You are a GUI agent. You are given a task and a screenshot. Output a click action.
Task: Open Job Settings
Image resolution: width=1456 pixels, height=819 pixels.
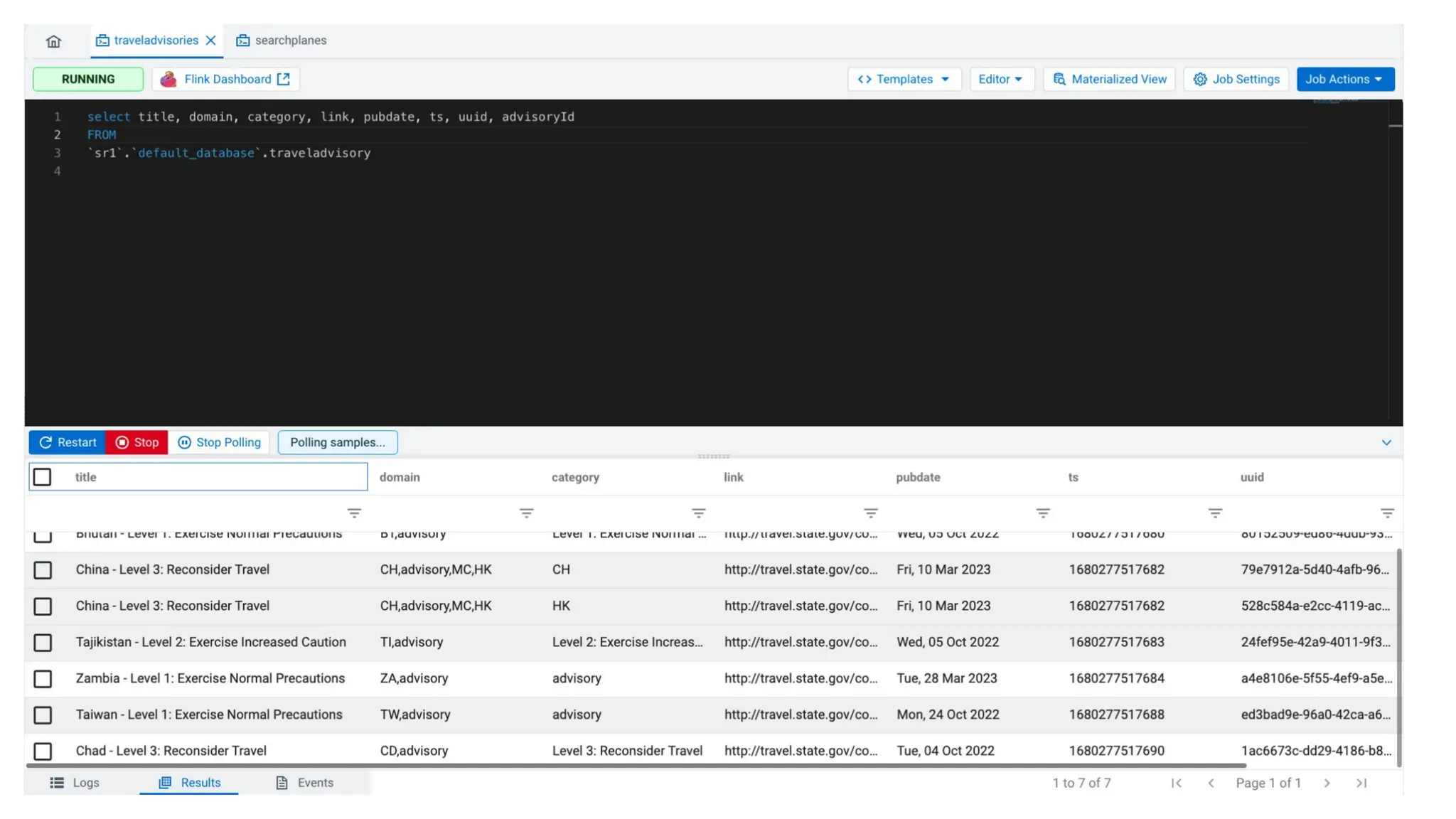click(x=1236, y=79)
